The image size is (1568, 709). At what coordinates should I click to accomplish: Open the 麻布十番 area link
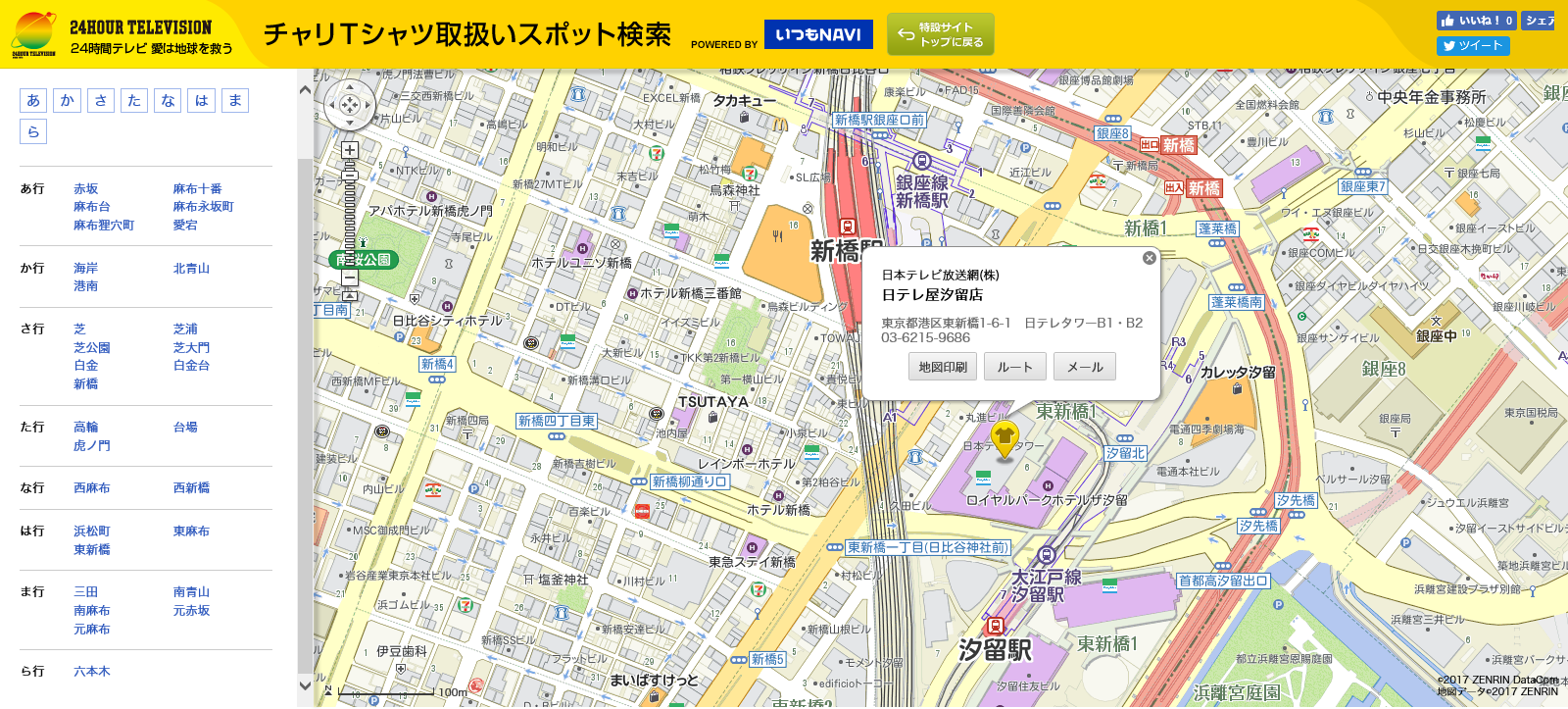[x=197, y=189]
